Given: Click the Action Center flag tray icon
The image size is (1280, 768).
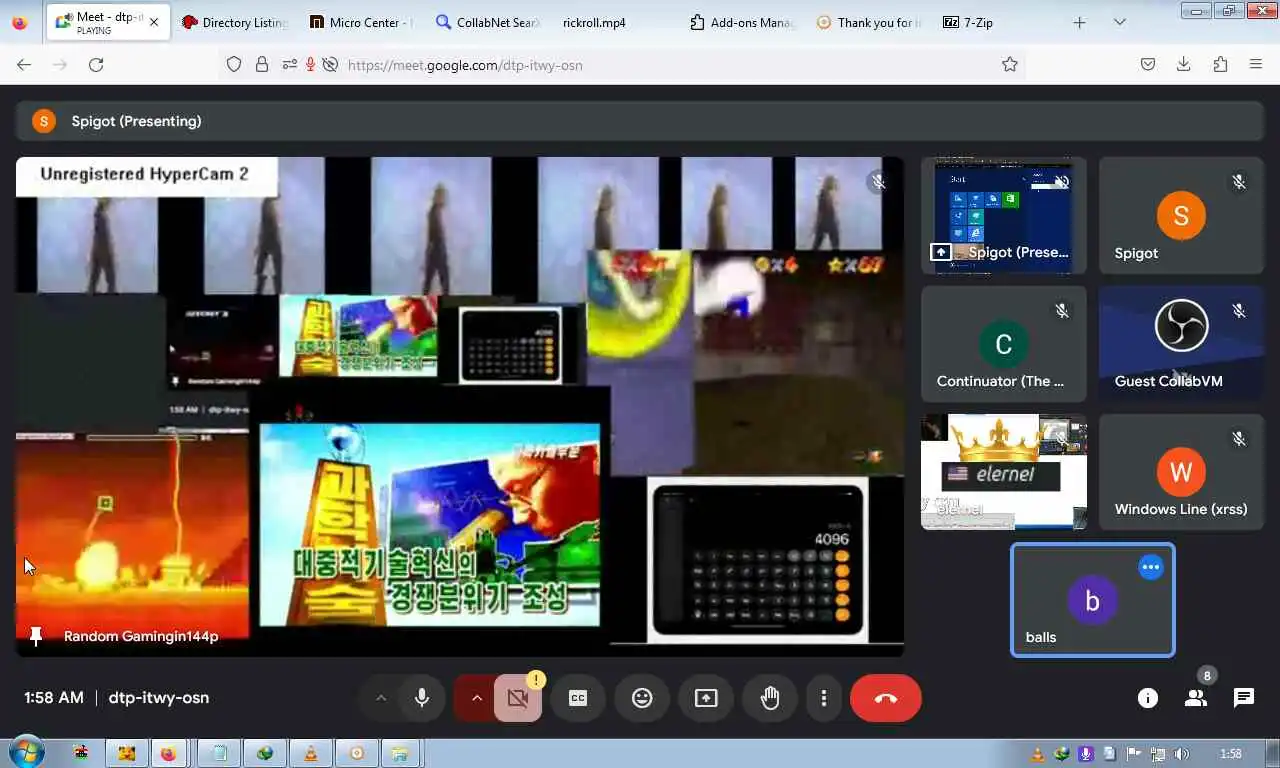Looking at the screenshot, I should coord(1134,754).
